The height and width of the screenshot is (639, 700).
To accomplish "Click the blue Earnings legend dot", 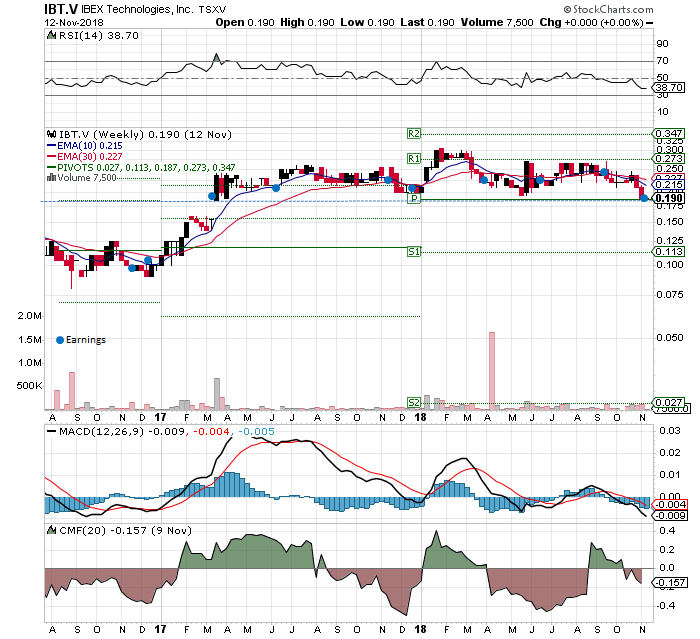I will coord(60,340).
